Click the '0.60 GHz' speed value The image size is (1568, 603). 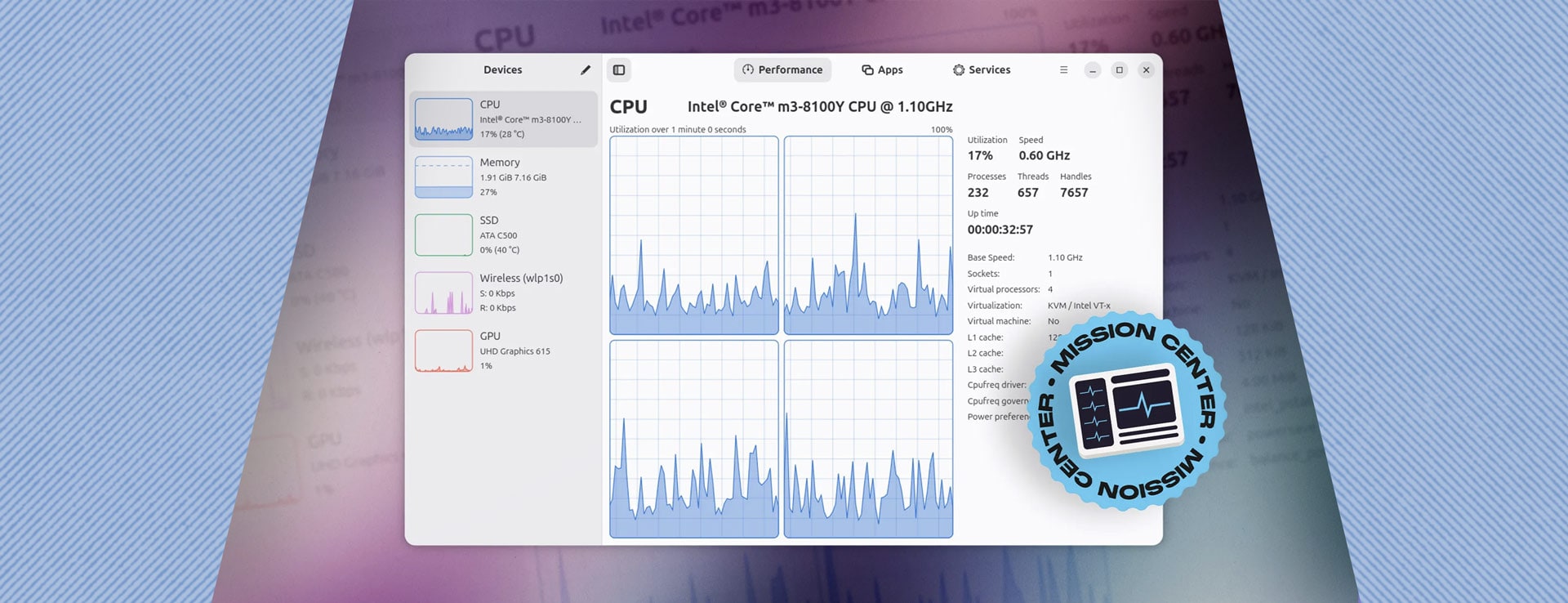click(x=1044, y=155)
